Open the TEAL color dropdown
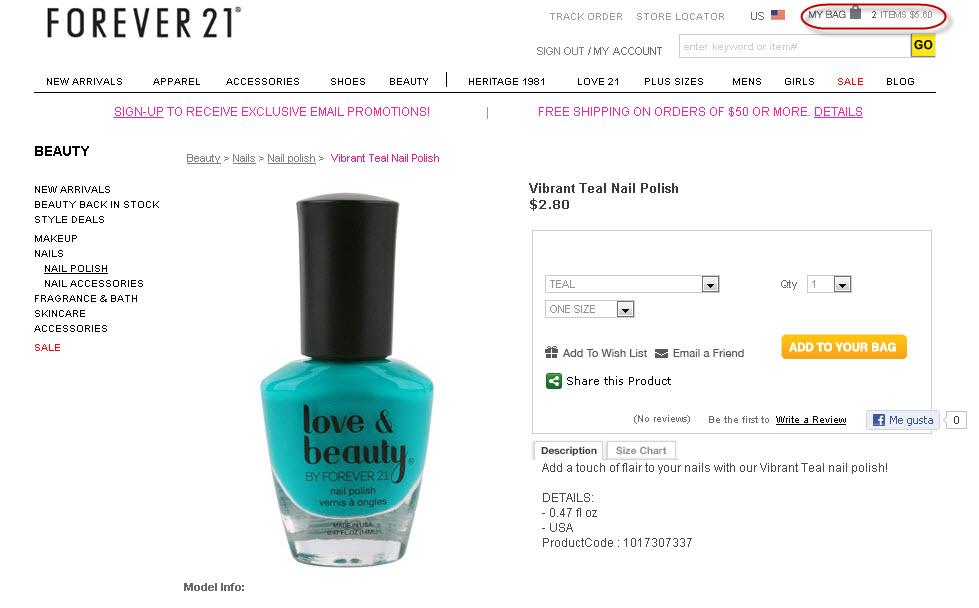 click(632, 284)
